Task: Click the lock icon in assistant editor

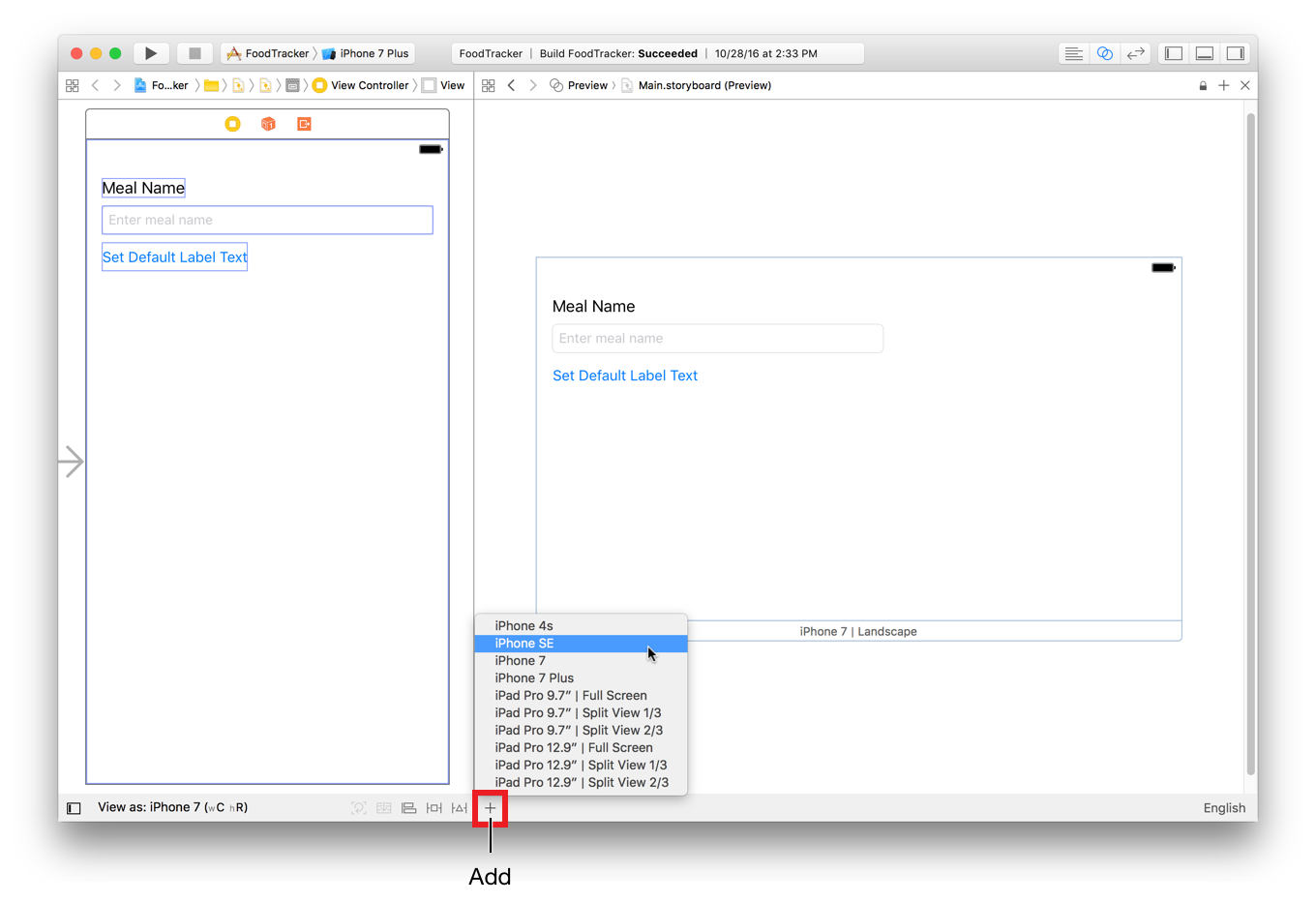Action: [1203, 85]
